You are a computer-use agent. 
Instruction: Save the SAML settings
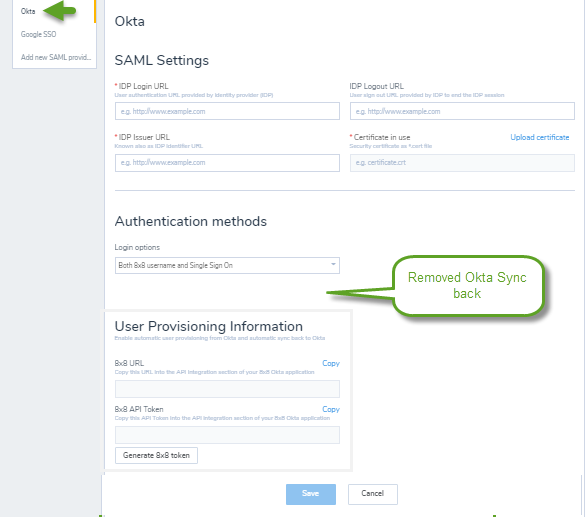point(311,494)
